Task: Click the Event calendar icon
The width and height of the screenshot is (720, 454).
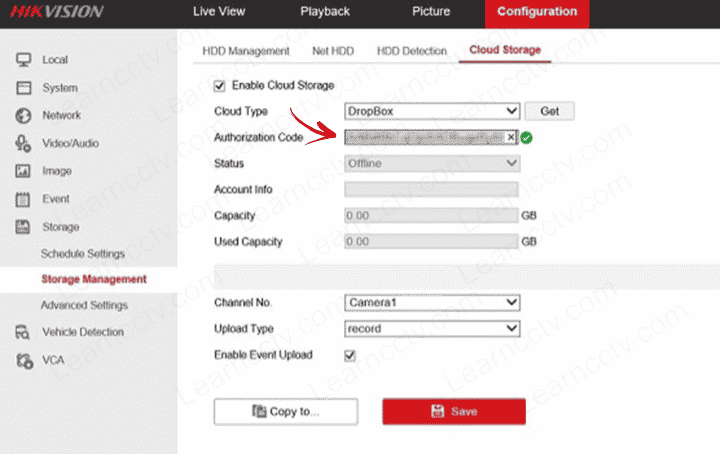Action: [x=24, y=199]
